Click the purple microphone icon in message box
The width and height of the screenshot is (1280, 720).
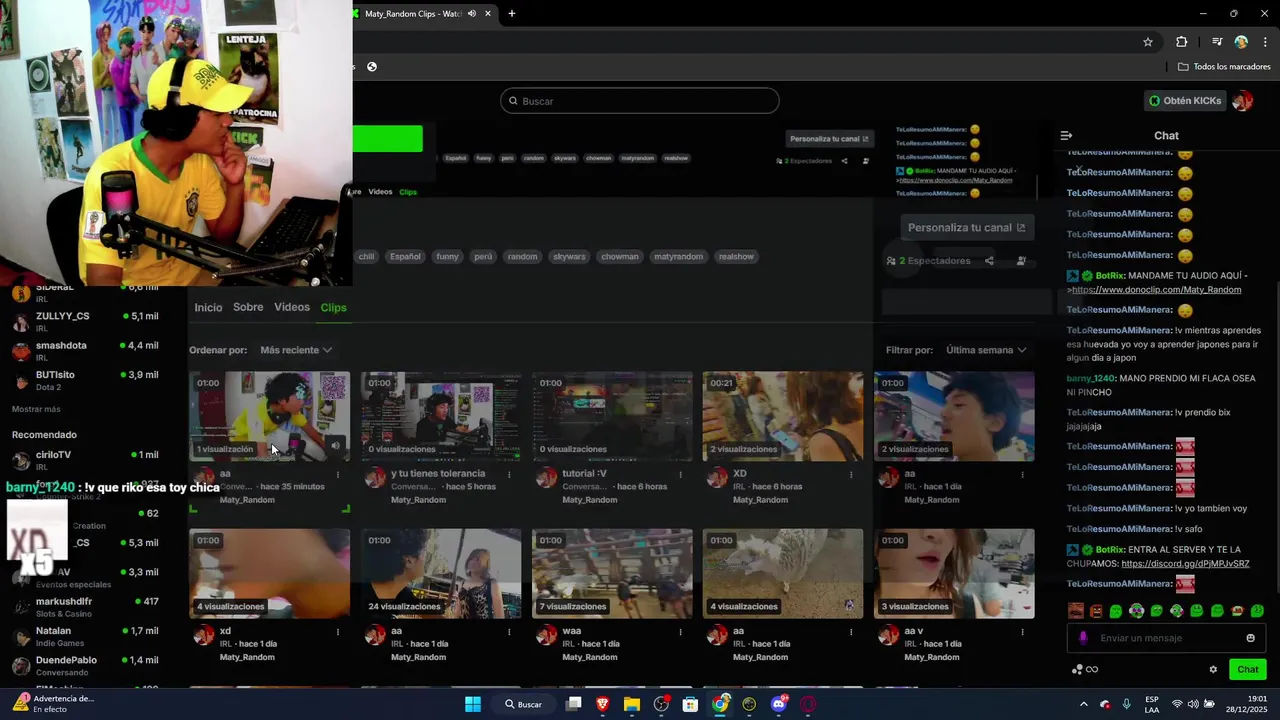(1083, 638)
